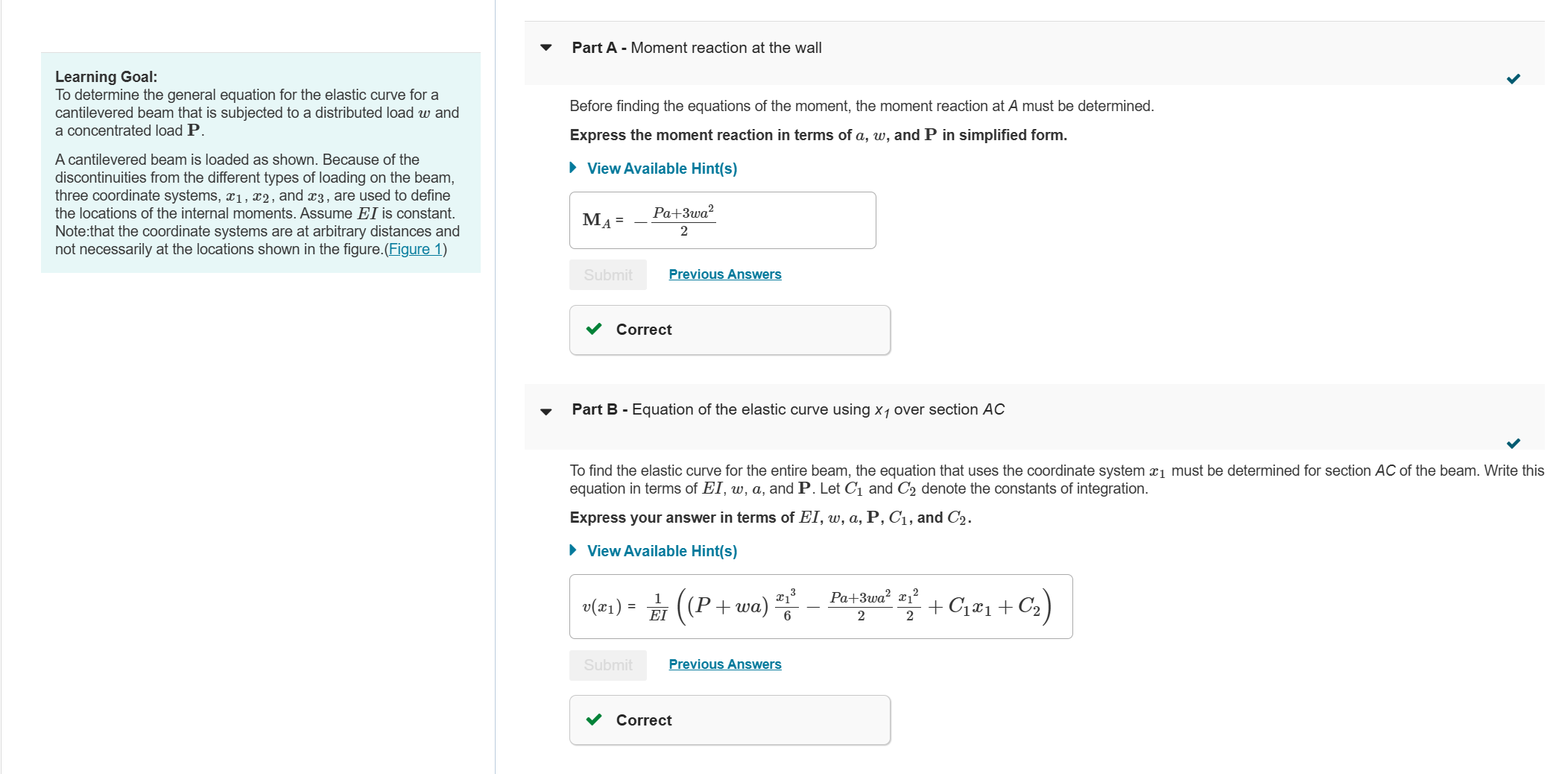Click the green checkmark in Part B Correct box
The height and width of the screenshot is (774, 1568).
[594, 720]
